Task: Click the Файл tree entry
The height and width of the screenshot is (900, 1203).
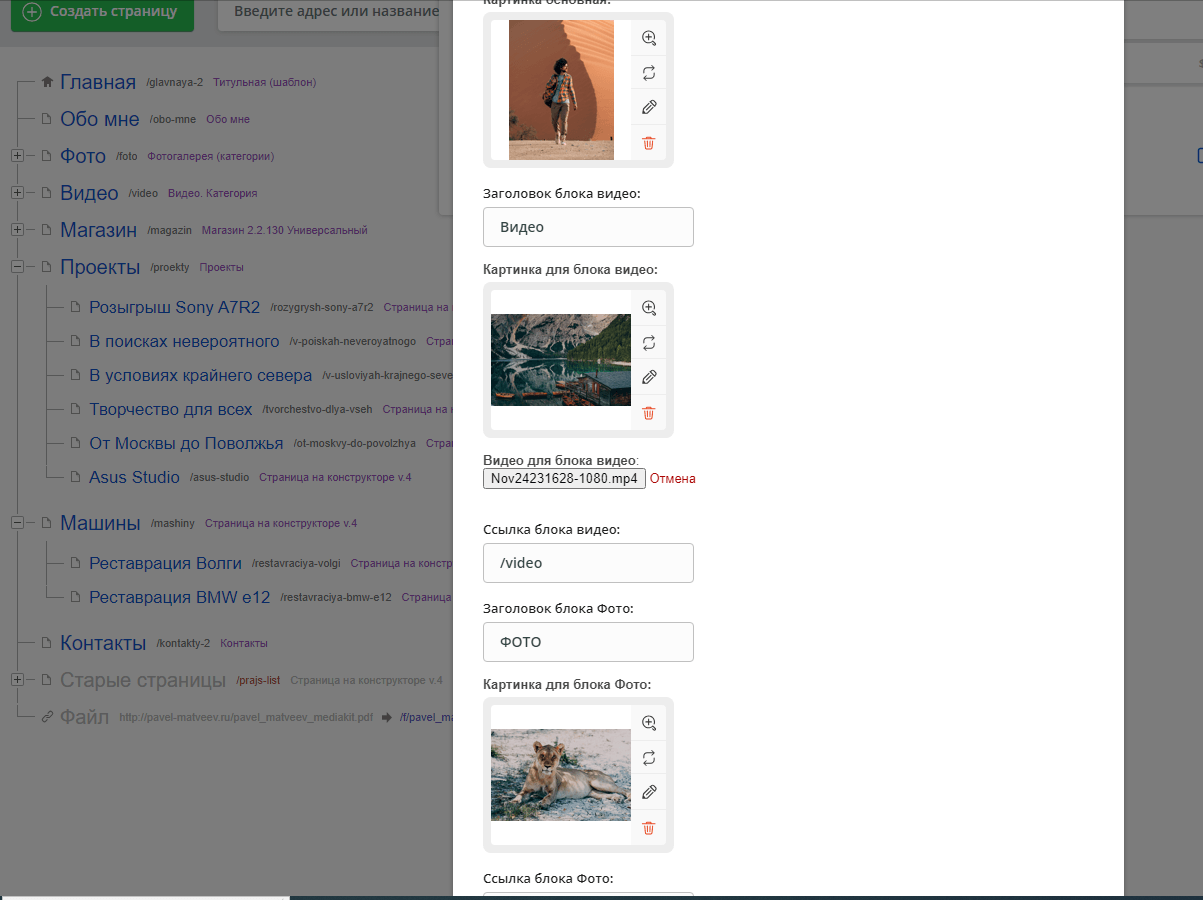Action: [84, 717]
